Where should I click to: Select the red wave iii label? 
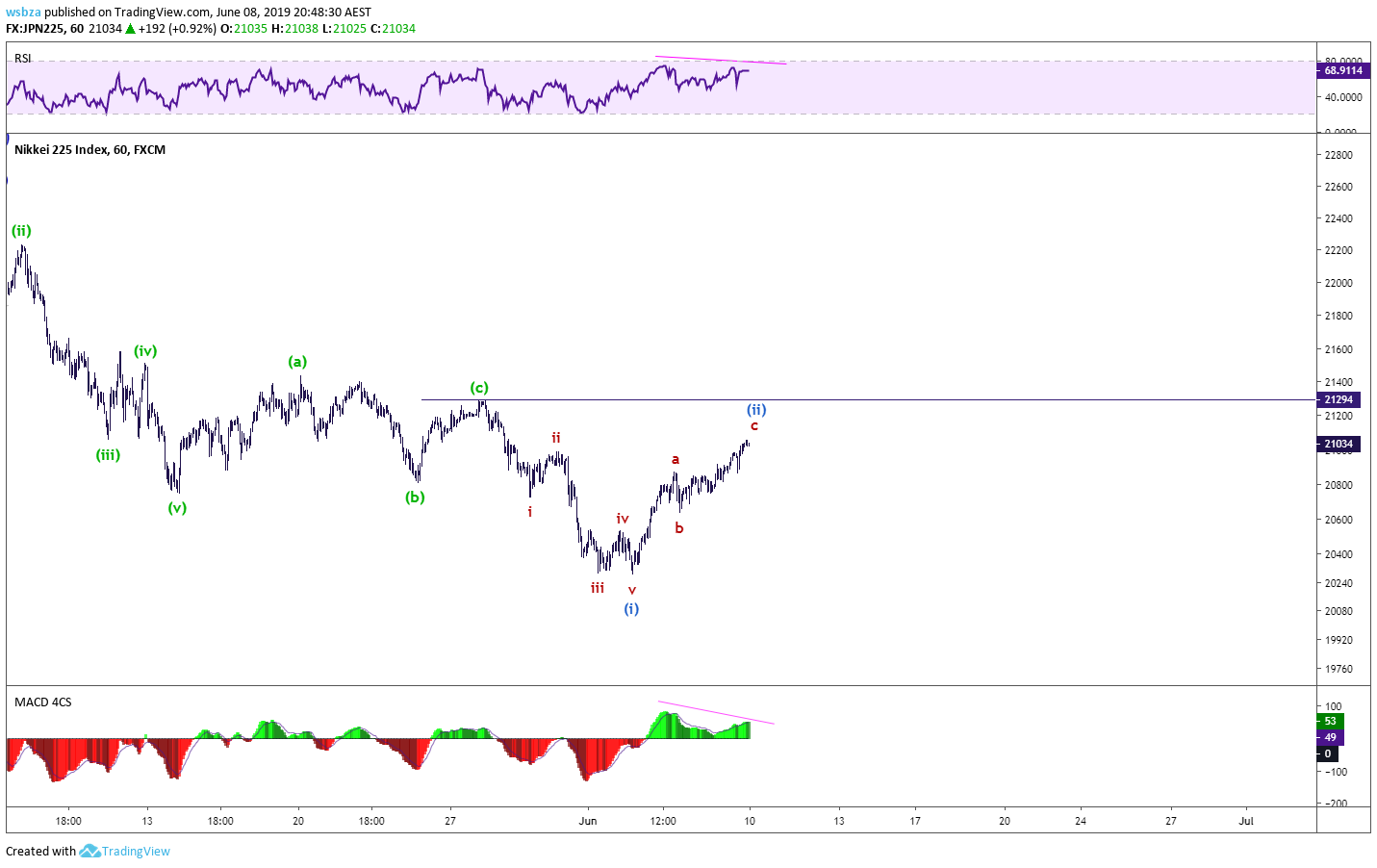point(598,587)
